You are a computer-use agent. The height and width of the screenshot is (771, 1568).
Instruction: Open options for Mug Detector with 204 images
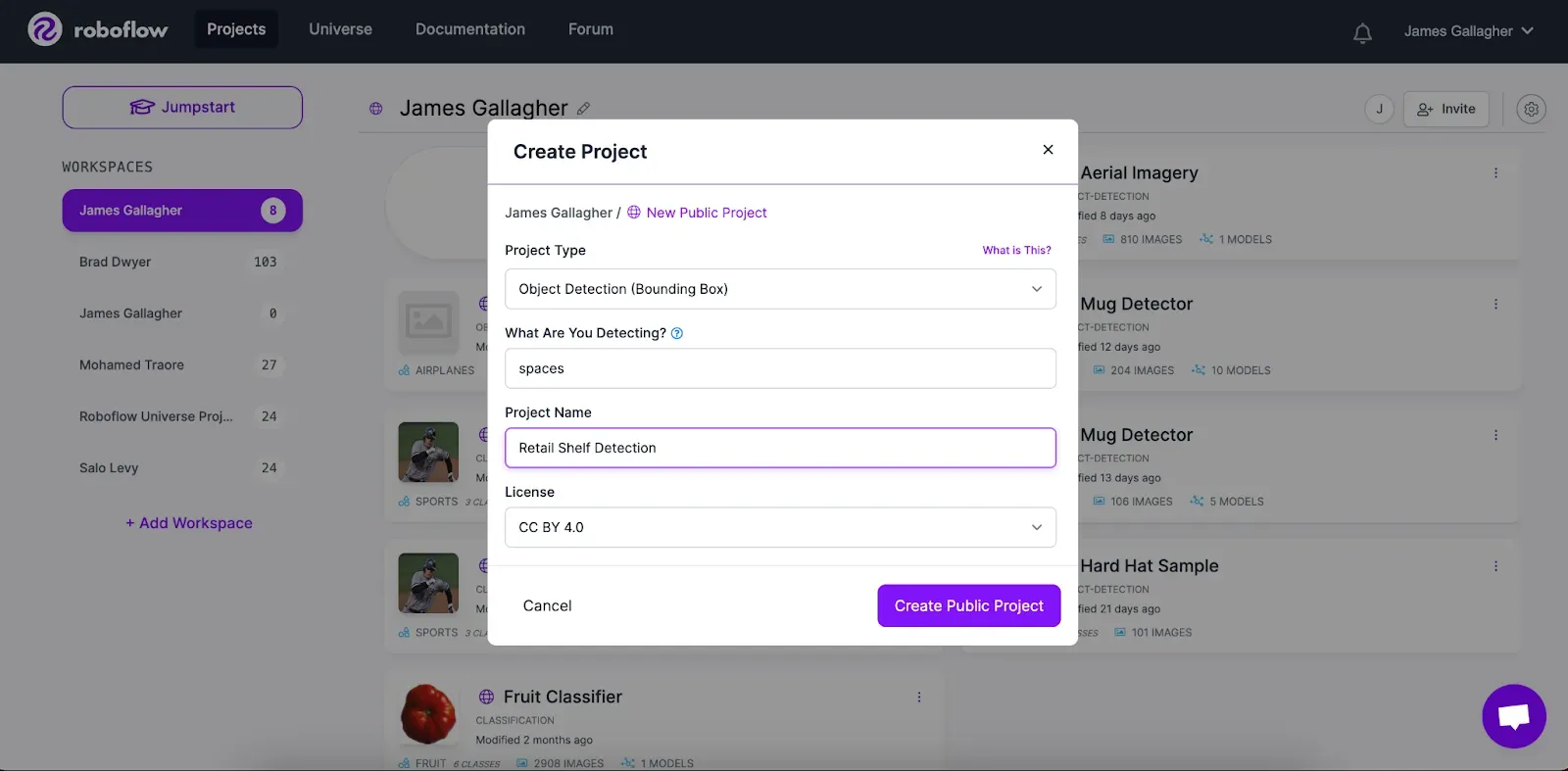pos(1495,304)
